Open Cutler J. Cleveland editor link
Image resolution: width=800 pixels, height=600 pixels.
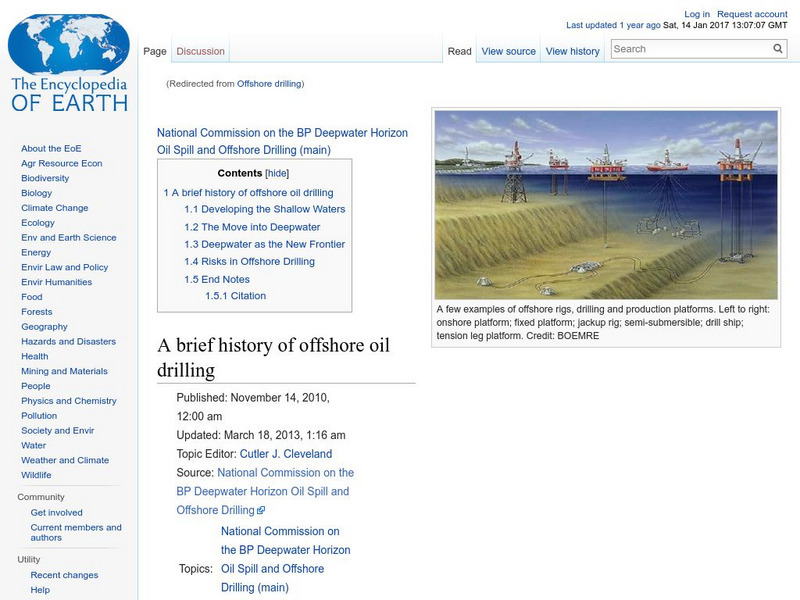(x=286, y=454)
